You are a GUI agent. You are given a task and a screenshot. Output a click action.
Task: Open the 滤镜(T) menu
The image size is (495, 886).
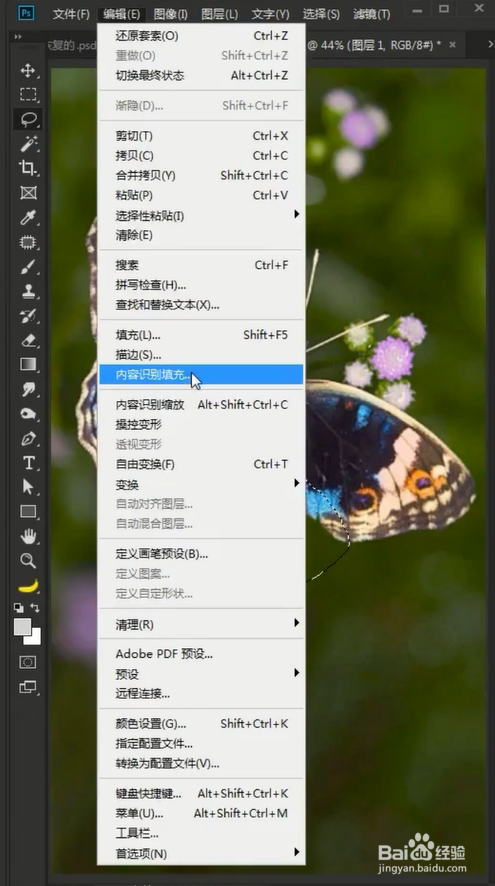[371, 14]
